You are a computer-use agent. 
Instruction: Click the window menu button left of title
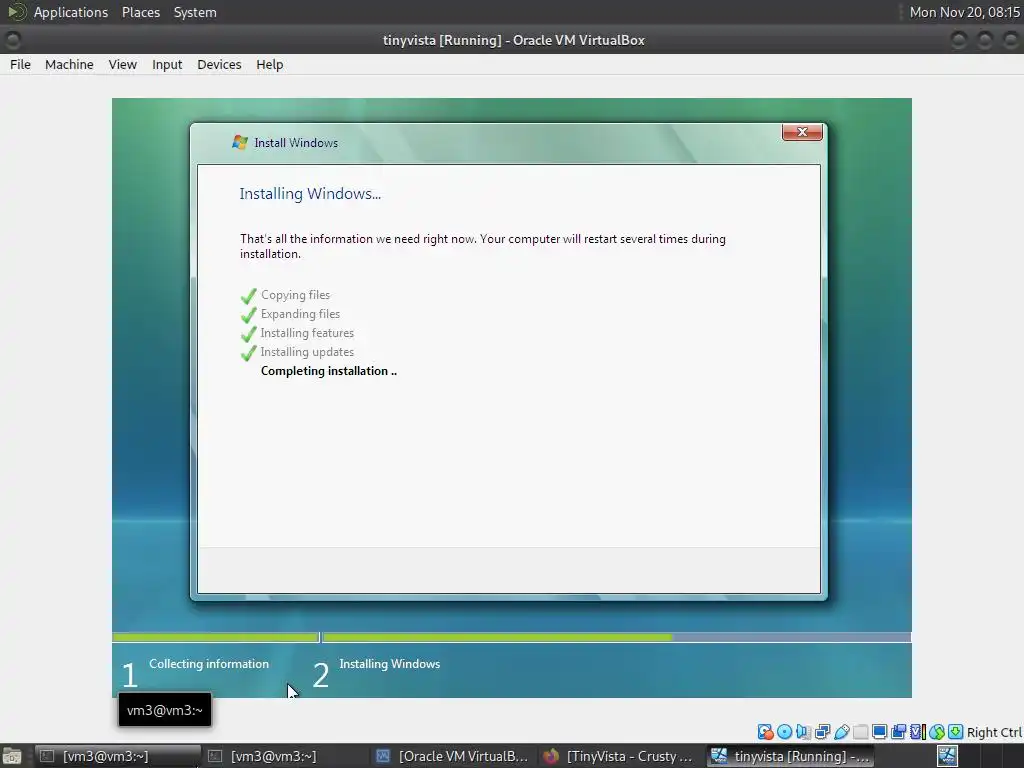pyautogui.click(x=12, y=40)
